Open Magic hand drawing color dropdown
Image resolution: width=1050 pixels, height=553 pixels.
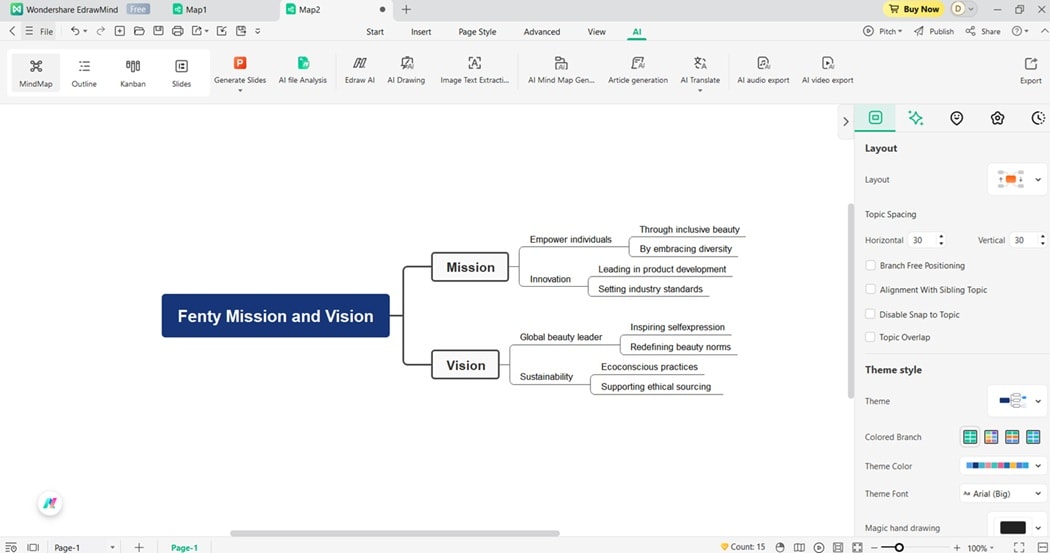coord(1038,528)
